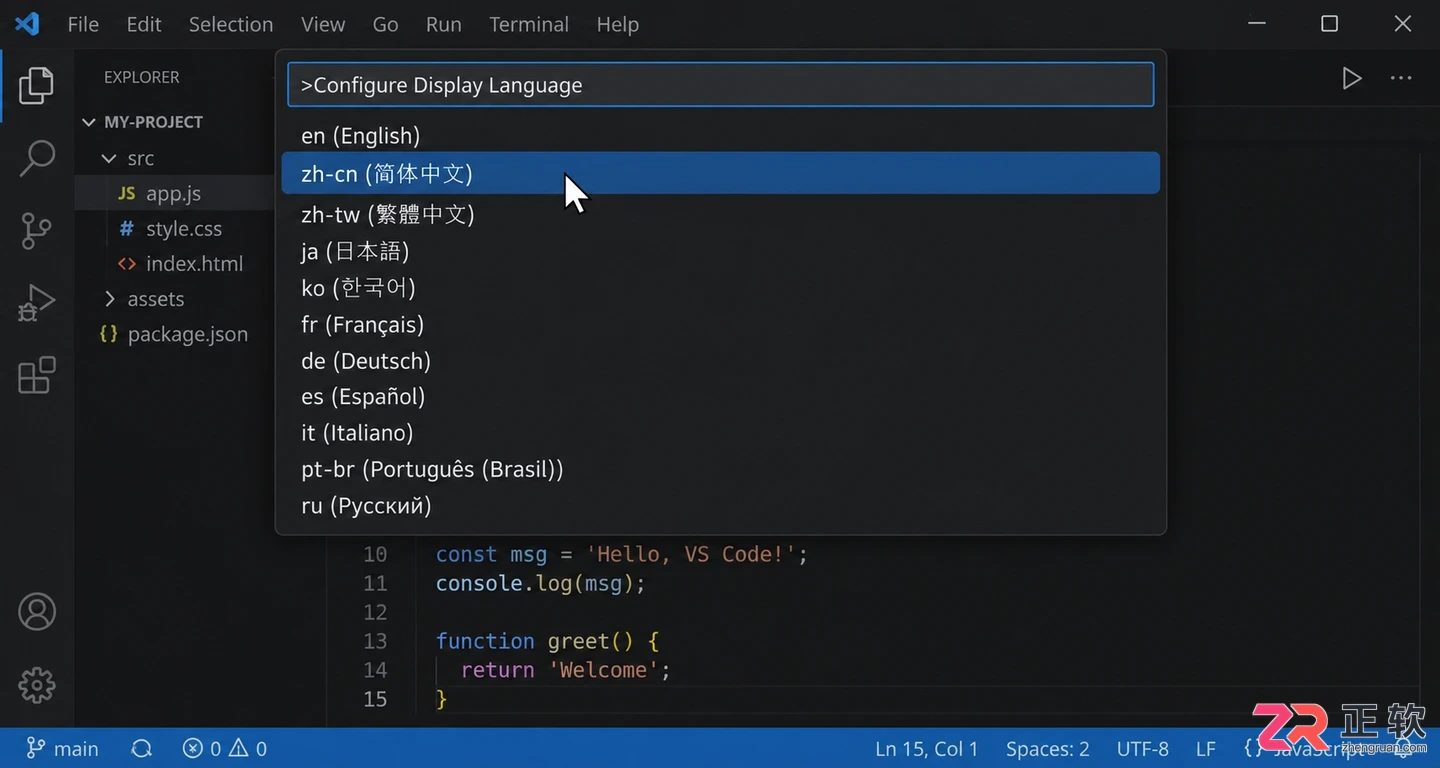Open the View menu
This screenshot has width=1440, height=768.
tap(323, 24)
